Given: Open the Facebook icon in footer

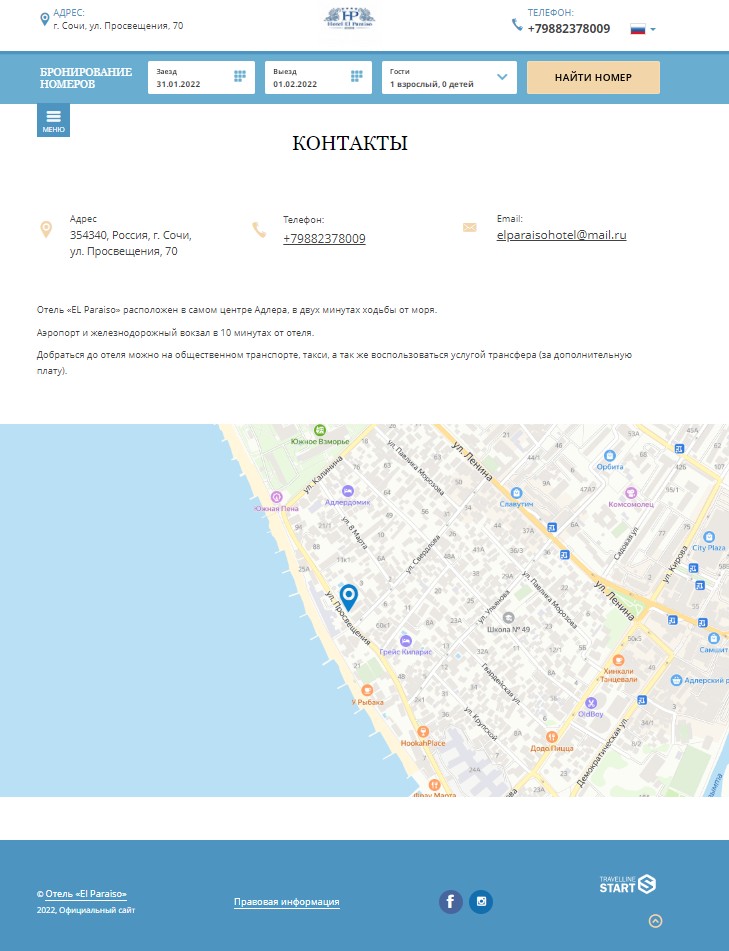Looking at the screenshot, I should [x=451, y=902].
